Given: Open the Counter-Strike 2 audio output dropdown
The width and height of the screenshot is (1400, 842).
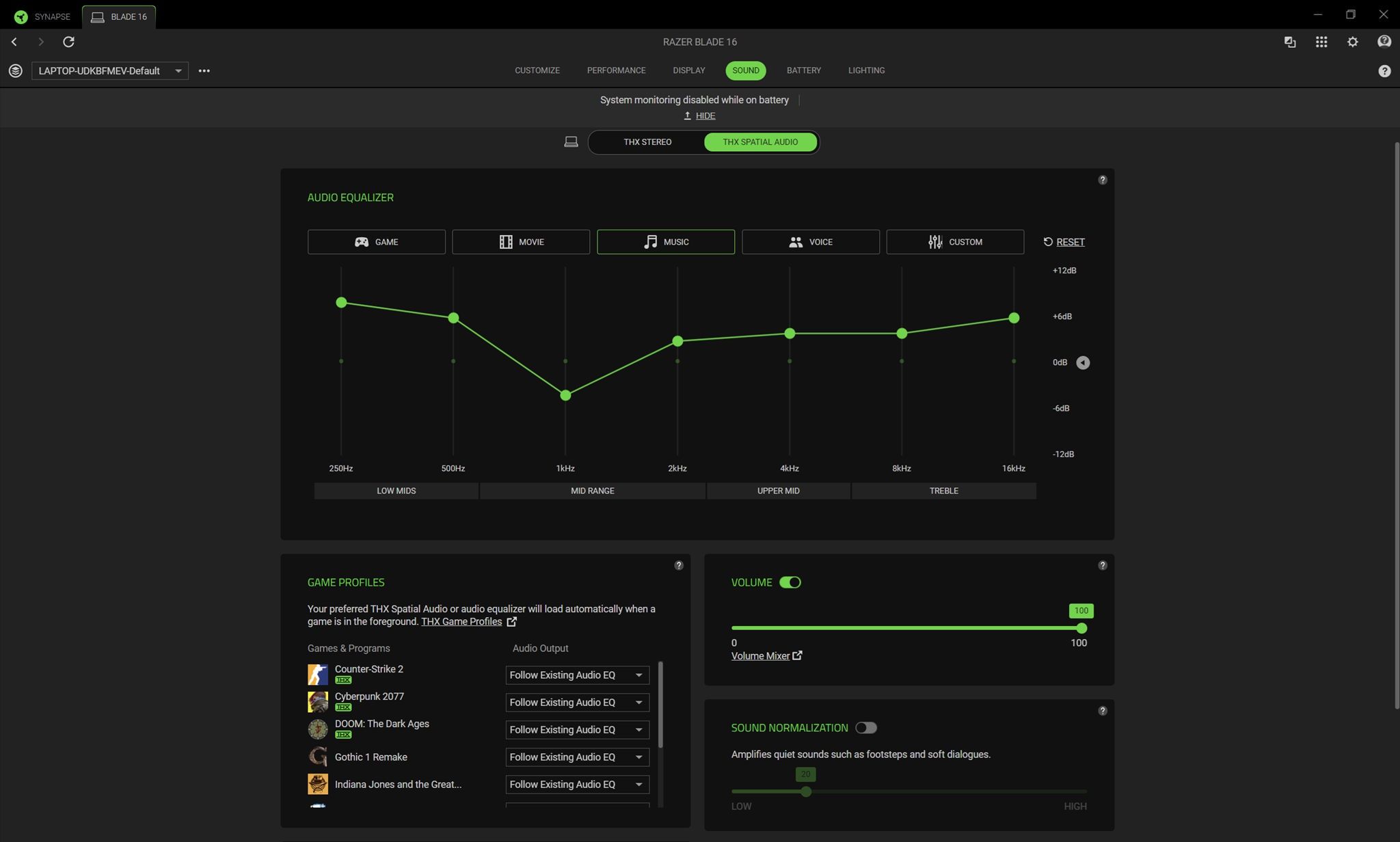Looking at the screenshot, I should [x=577, y=675].
